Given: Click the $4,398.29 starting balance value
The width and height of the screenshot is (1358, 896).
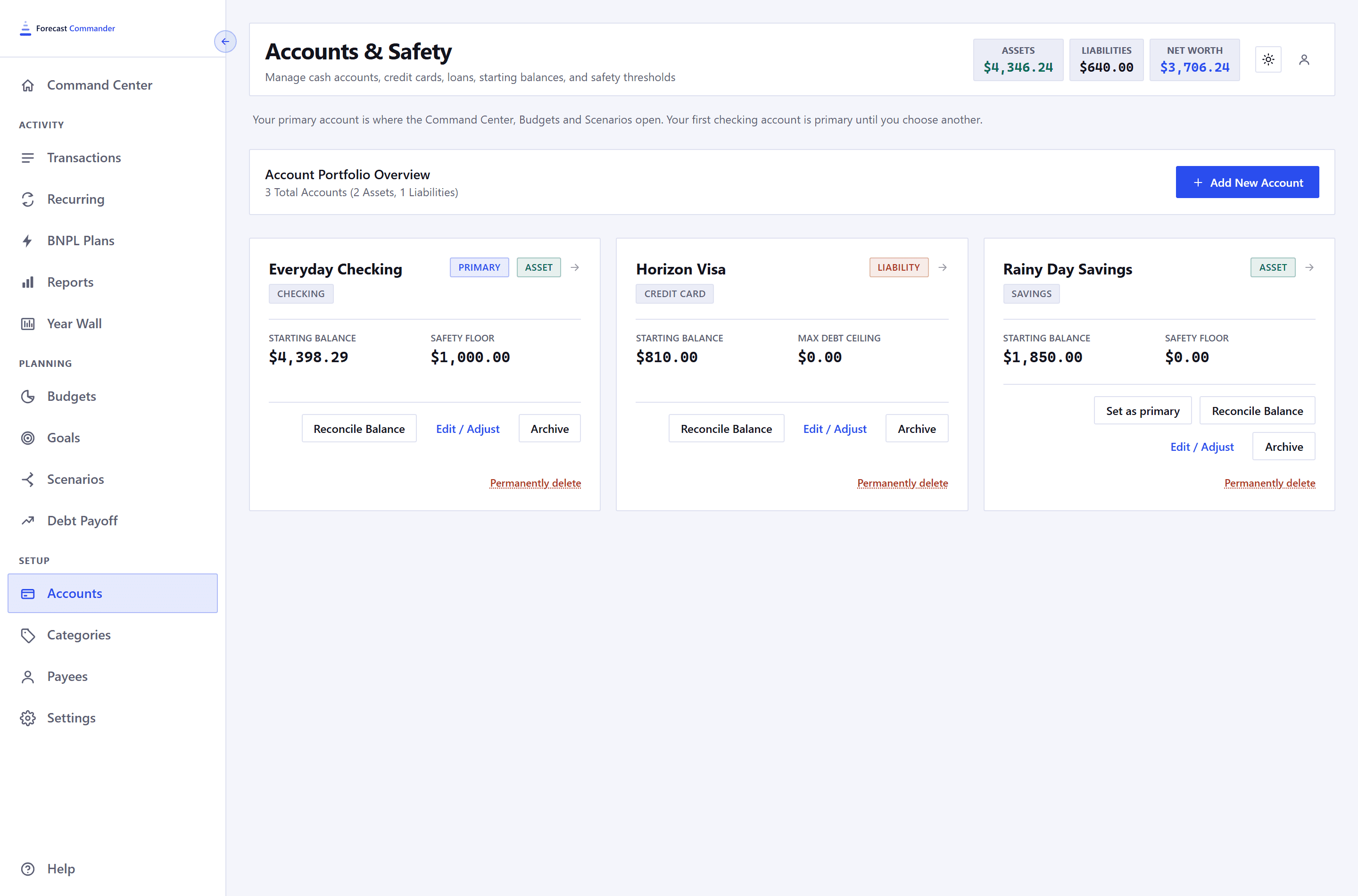Looking at the screenshot, I should coord(308,357).
